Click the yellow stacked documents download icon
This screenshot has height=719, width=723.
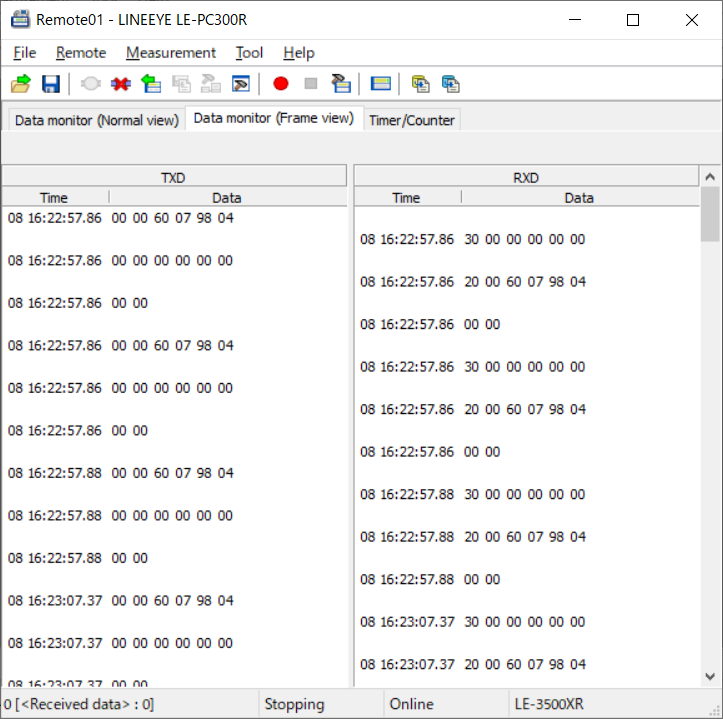click(x=421, y=84)
